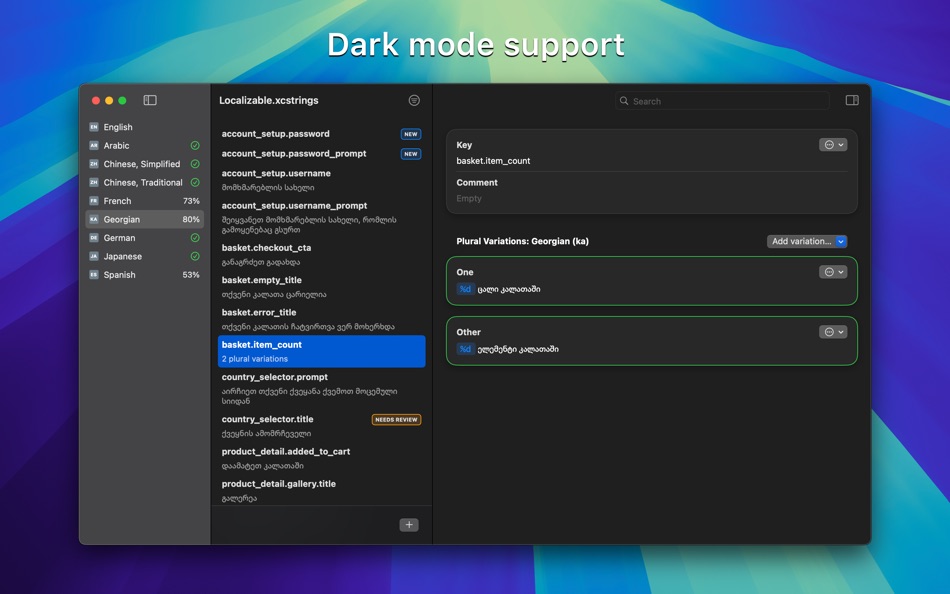This screenshot has height=594, width=950.
Task: Click NEW badge on account_setup.password_prompt
Action: [411, 154]
